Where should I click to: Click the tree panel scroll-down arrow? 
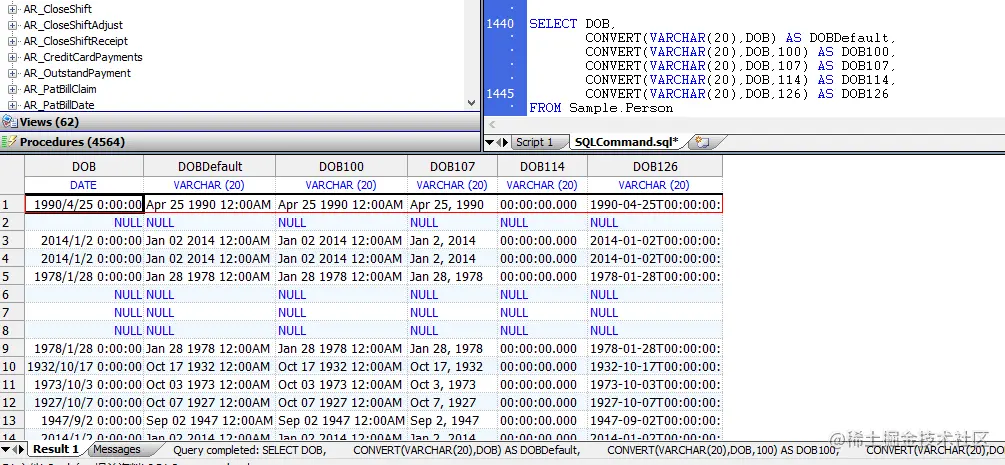point(472,103)
